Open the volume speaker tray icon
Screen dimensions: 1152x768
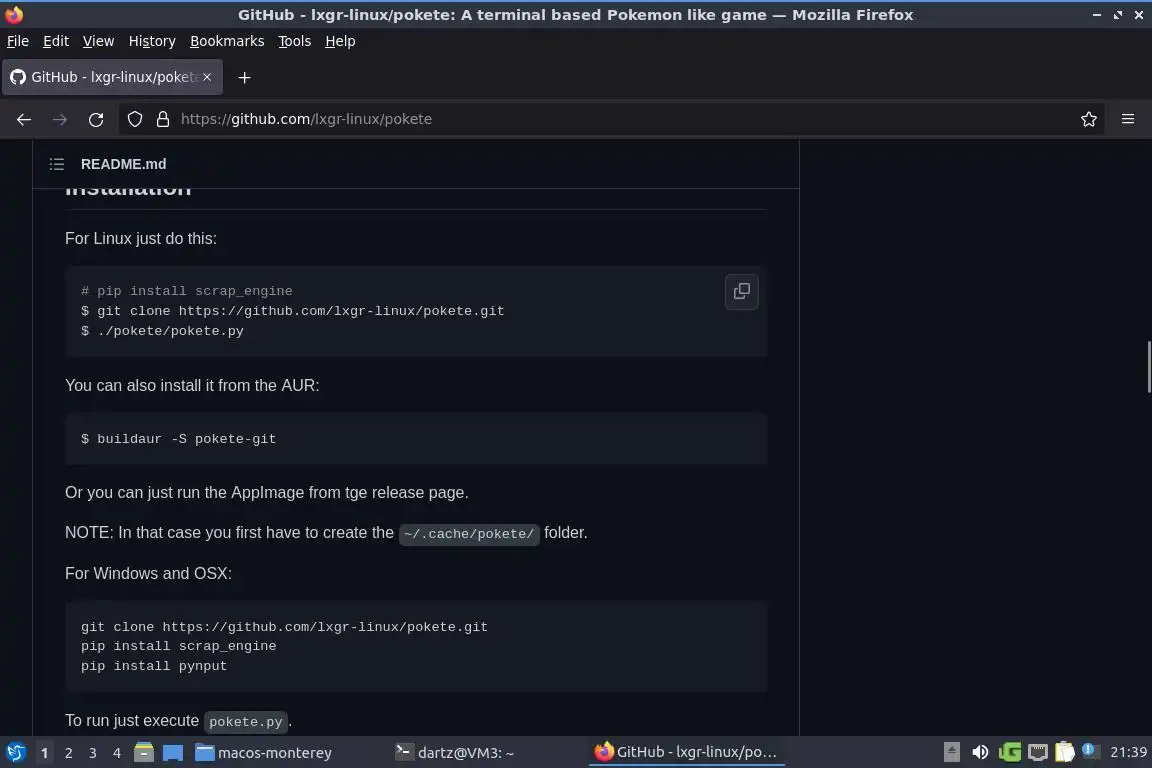coord(980,753)
